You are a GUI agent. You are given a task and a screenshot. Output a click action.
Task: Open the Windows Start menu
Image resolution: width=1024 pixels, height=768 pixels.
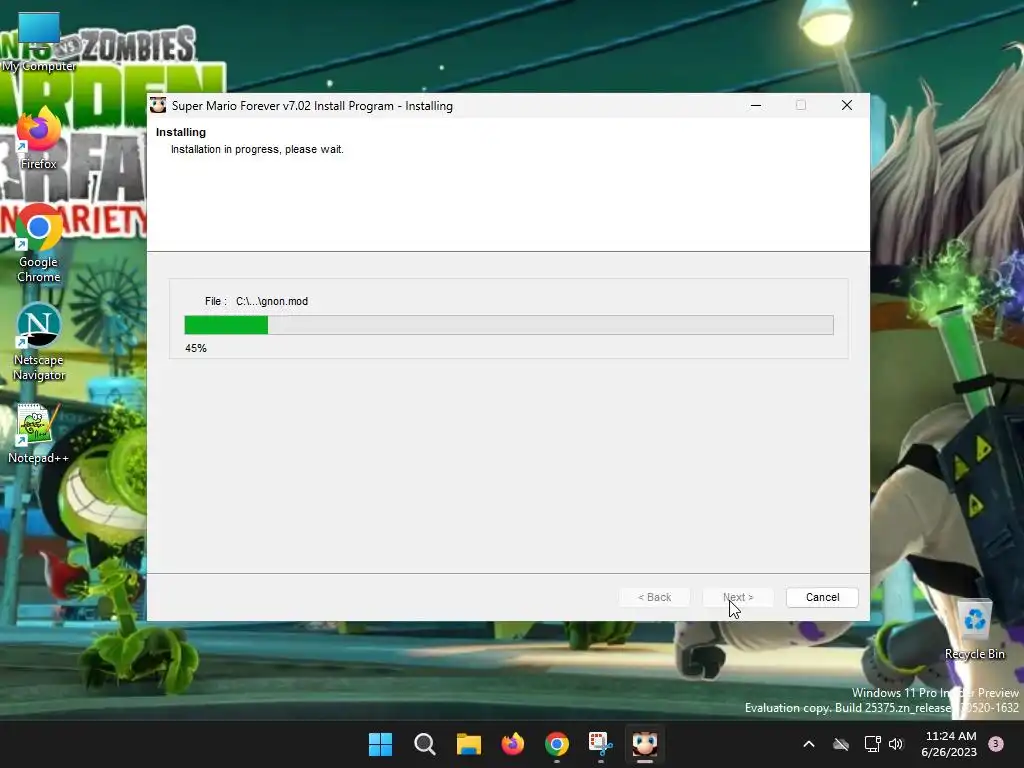380,744
